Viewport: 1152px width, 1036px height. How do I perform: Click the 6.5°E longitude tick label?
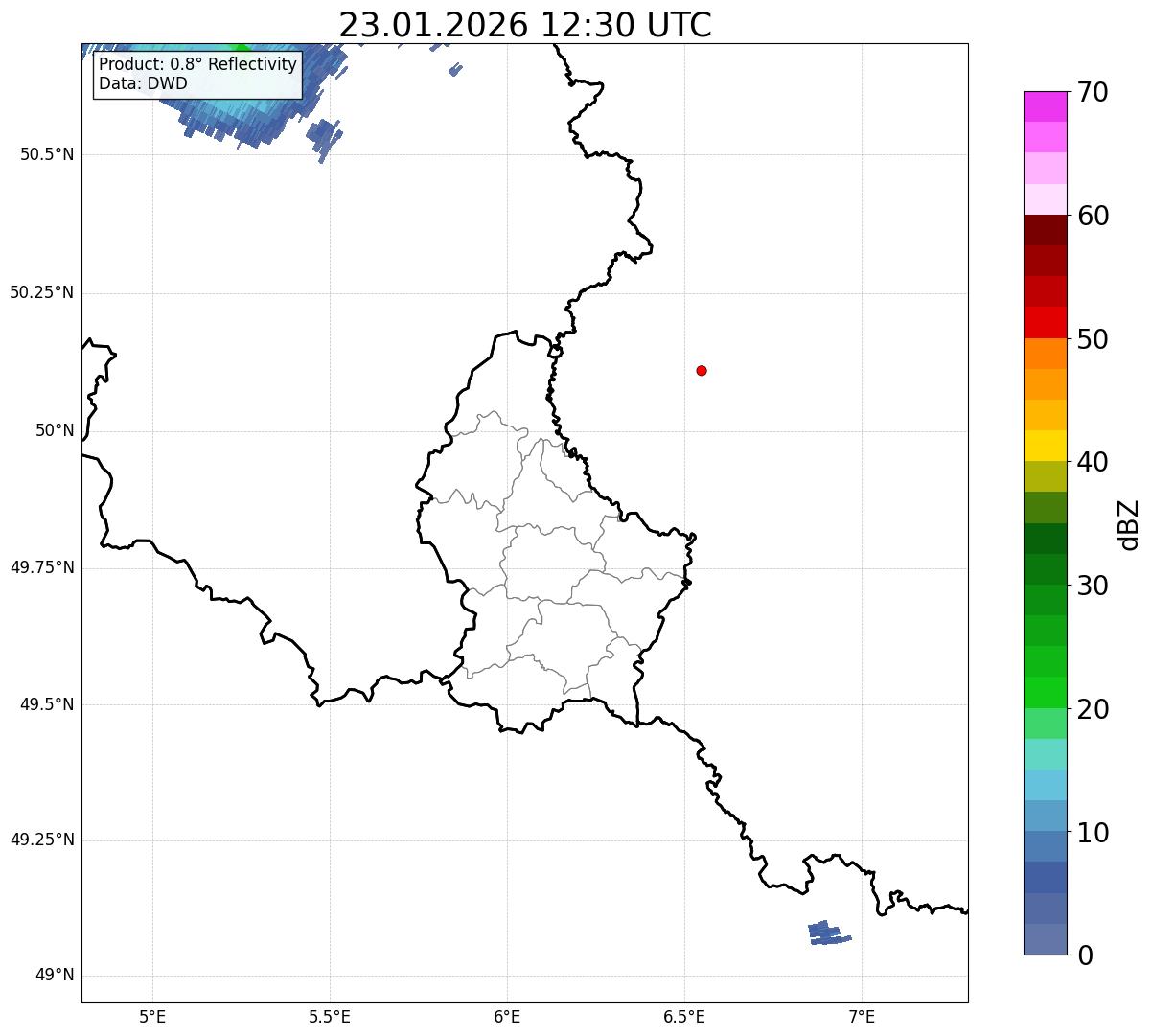[x=684, y=1017]
